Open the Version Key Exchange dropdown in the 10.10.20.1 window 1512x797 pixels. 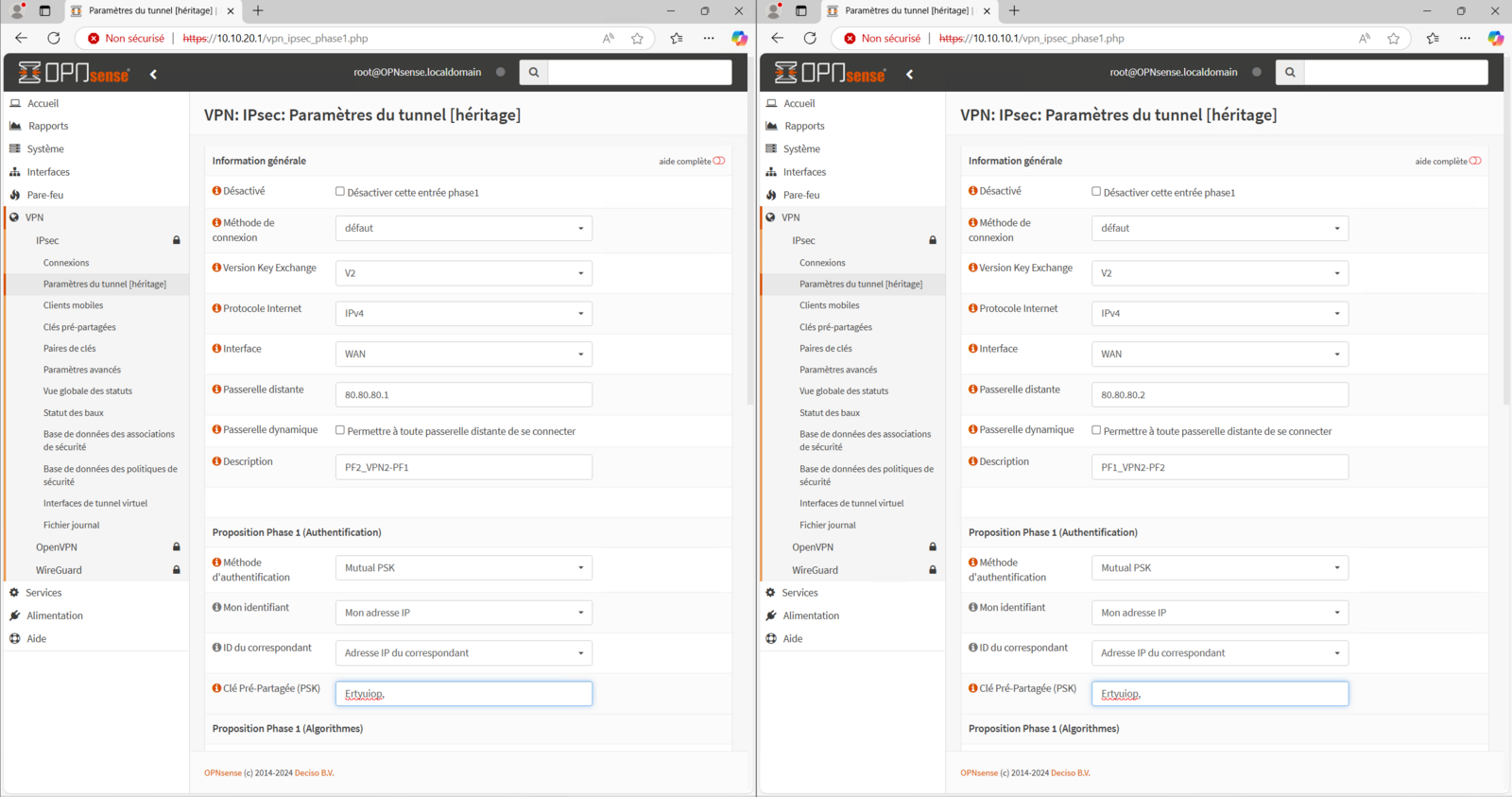463,273
